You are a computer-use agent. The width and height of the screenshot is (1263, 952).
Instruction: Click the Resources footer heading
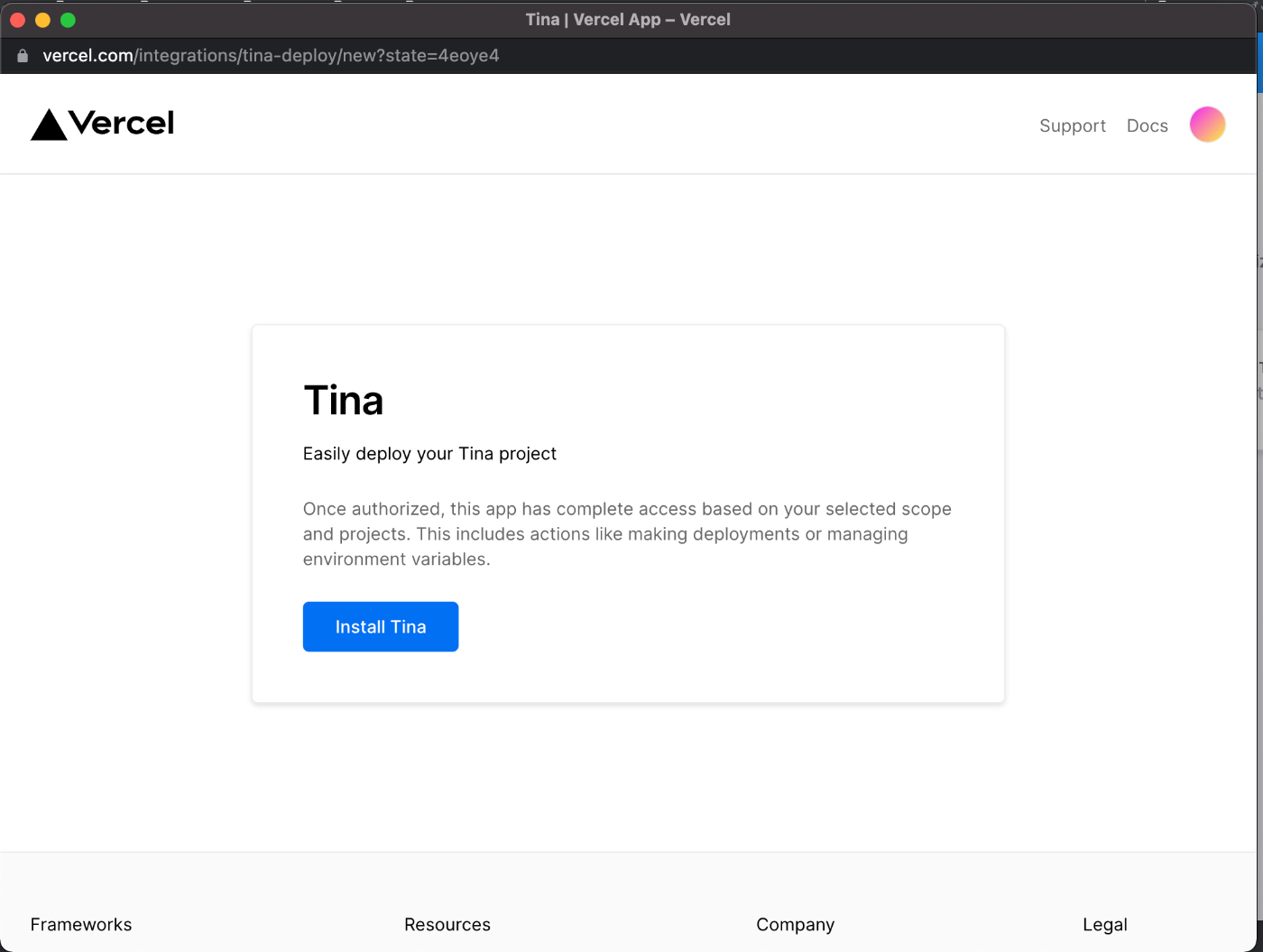(x=447, y=924)
